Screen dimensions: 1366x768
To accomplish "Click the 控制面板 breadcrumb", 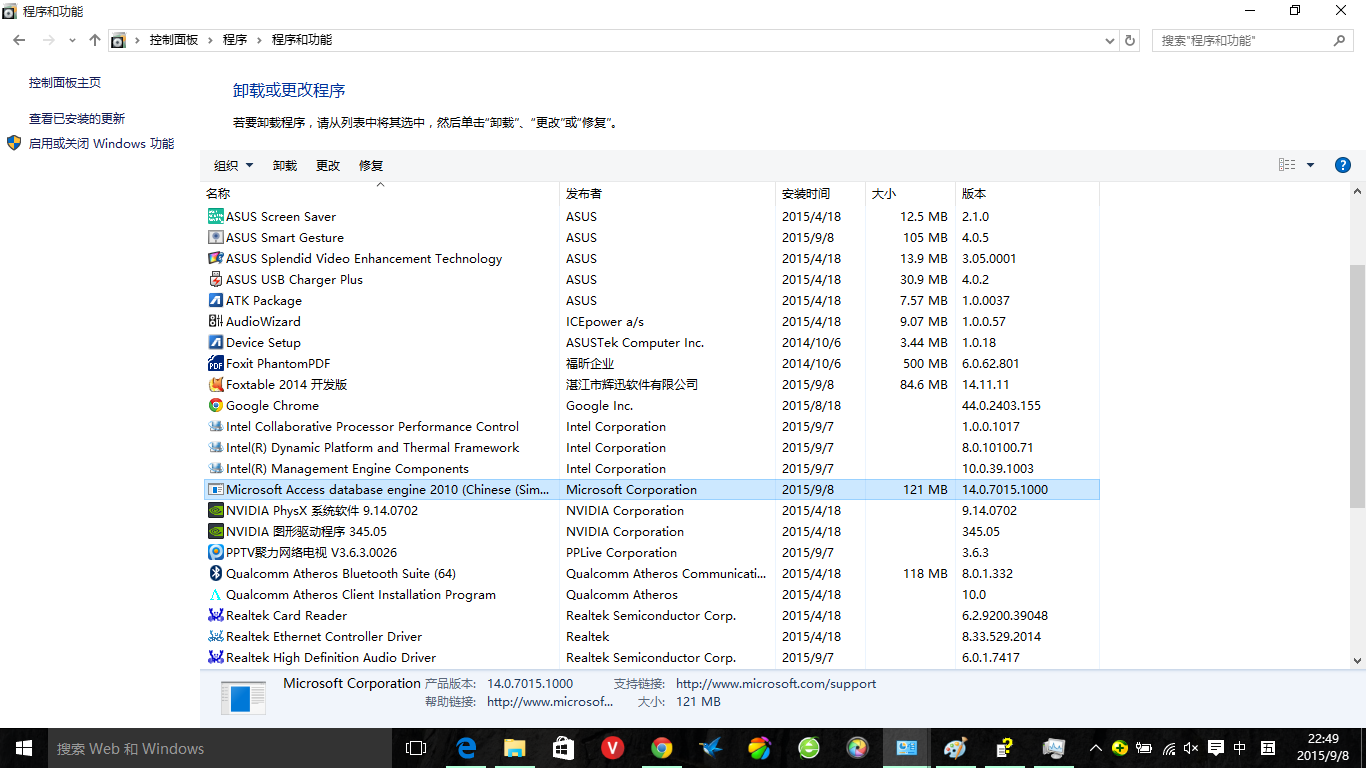I will (174, 40).
